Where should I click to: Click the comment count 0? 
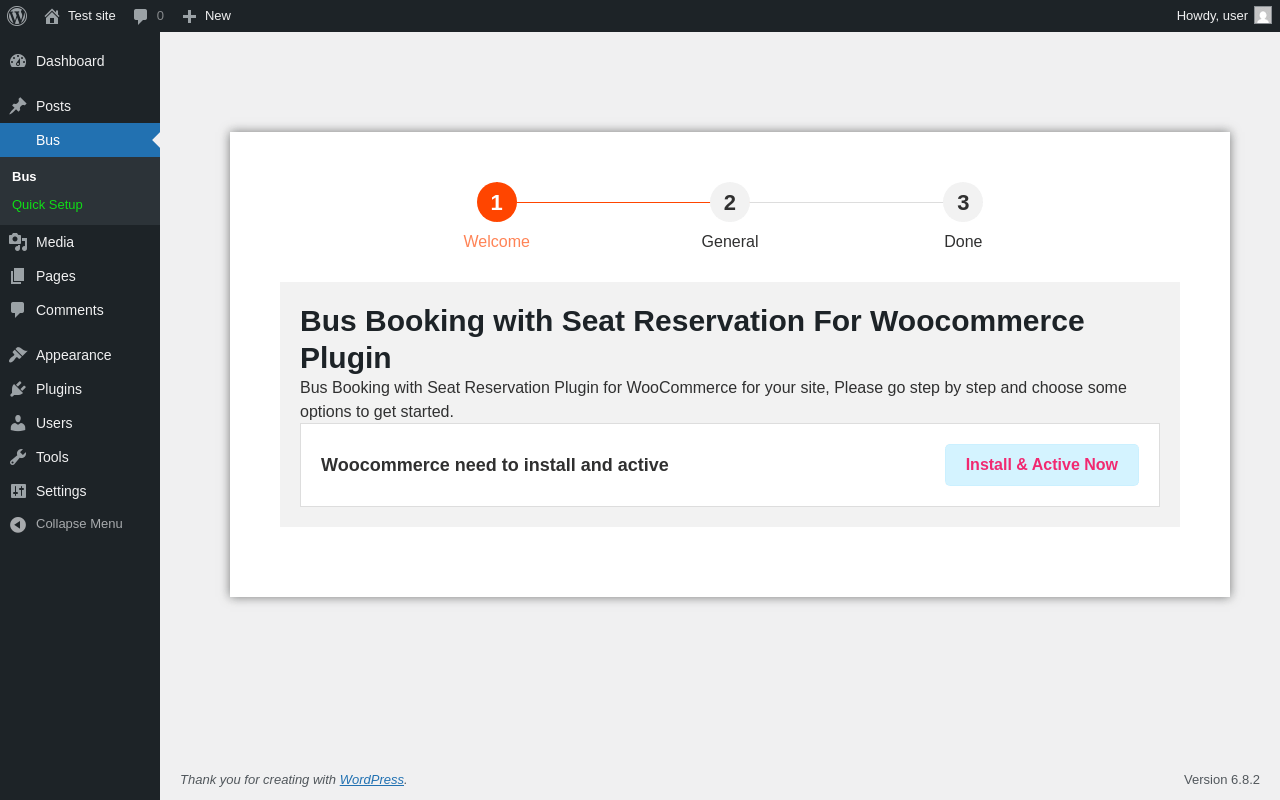coord(160,16)
